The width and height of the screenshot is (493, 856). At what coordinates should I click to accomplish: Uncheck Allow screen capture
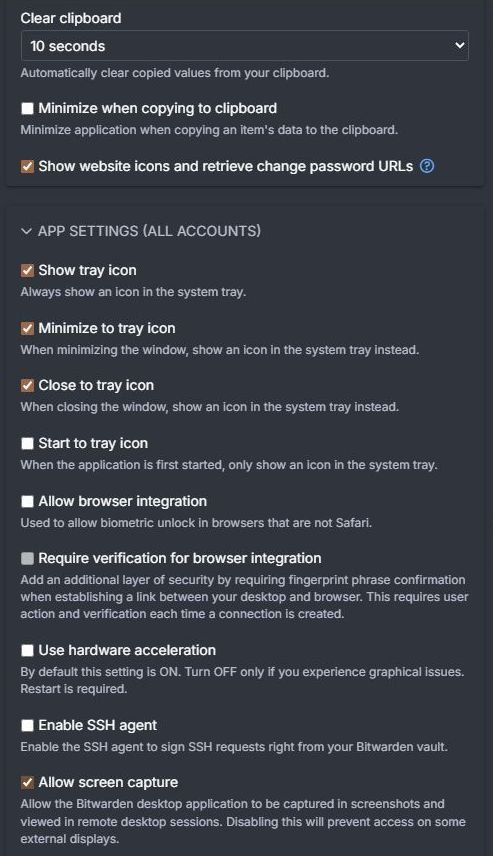point(27,783)
